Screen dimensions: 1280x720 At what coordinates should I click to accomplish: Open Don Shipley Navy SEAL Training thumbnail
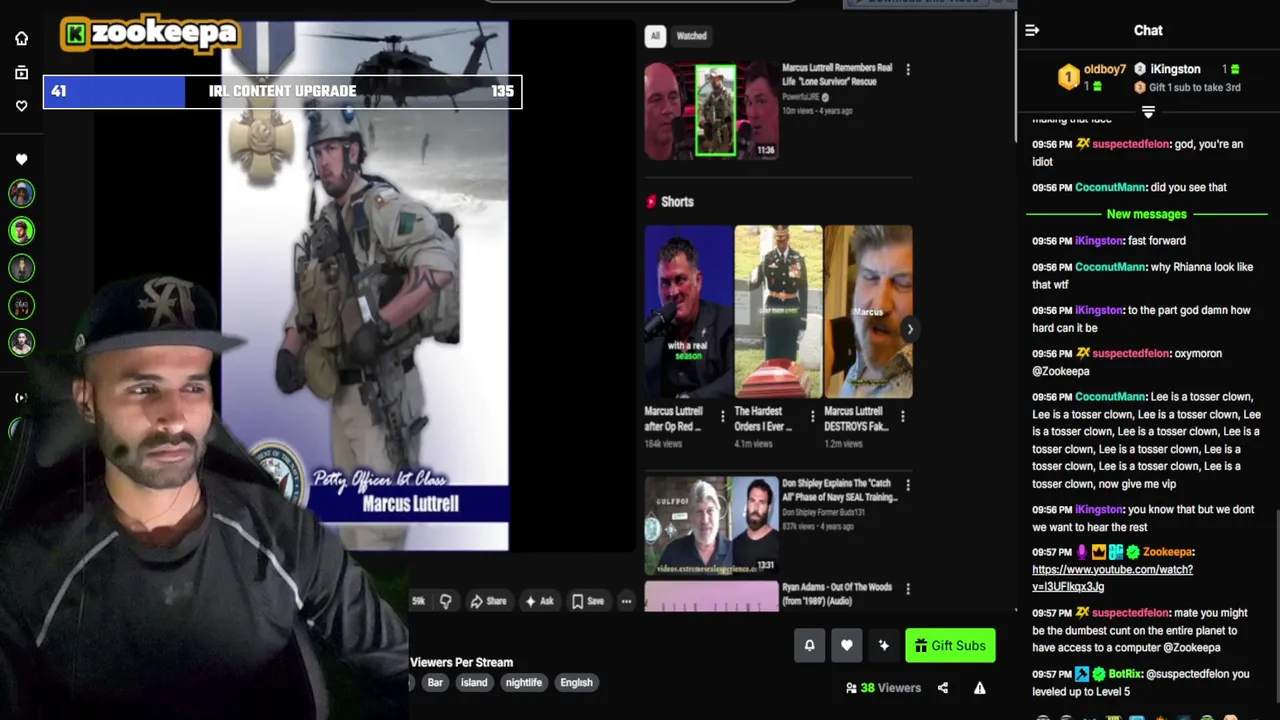pyautogui.click(x=711, y=524)
